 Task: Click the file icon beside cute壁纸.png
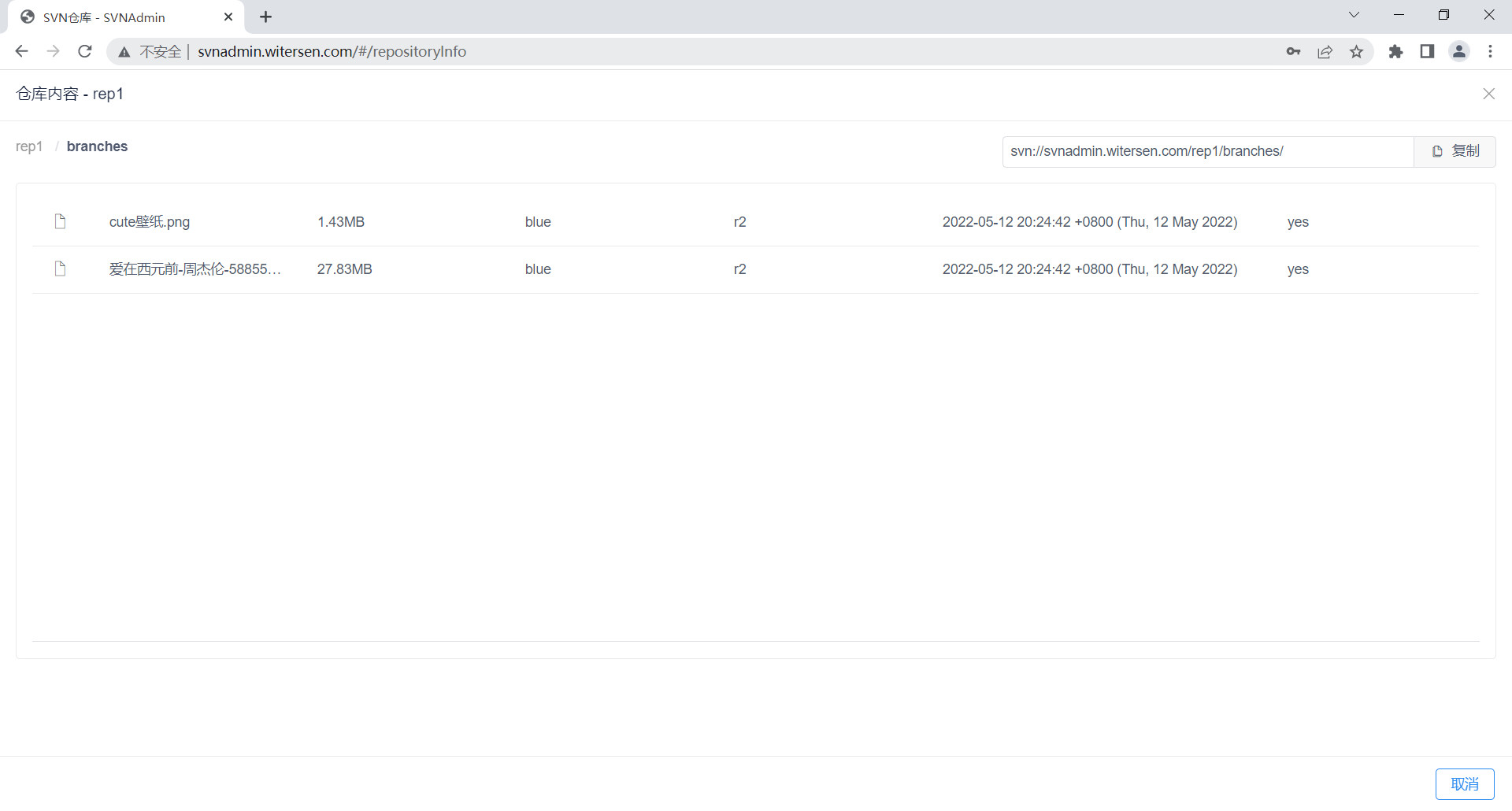click(x=60, y=221)
